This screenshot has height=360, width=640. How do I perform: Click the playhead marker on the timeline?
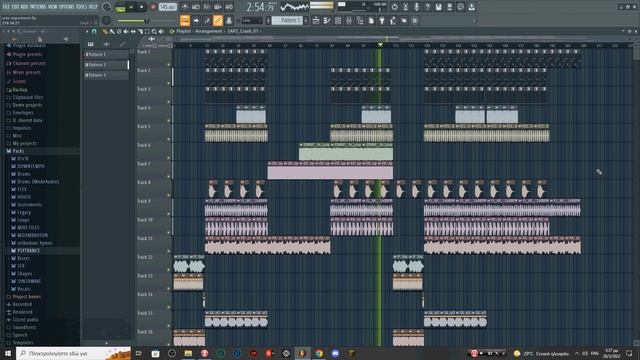point(380,45)
